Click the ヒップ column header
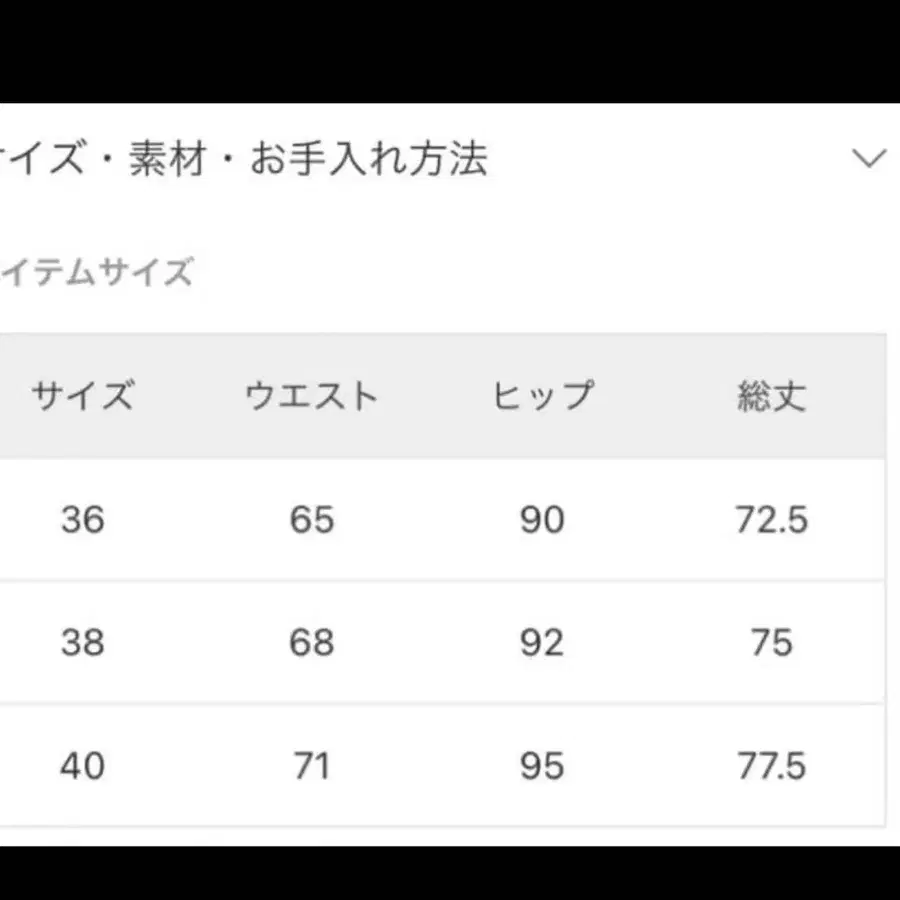This screenshot has width=900, height=900. (x=543, y=396)
